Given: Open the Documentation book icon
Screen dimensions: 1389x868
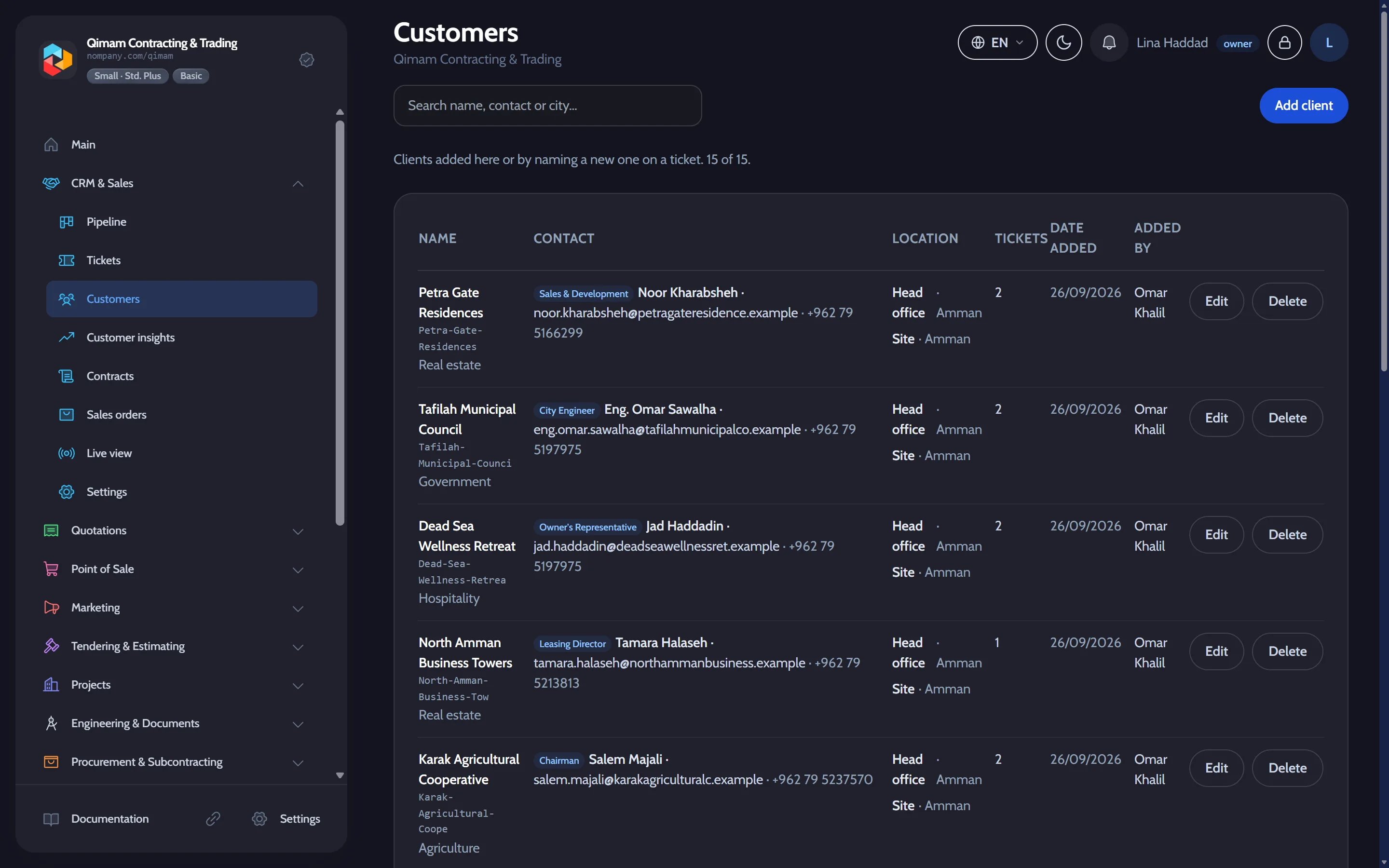Looking at the screenshot, I should pyautogui.click(x=51, y=819).
